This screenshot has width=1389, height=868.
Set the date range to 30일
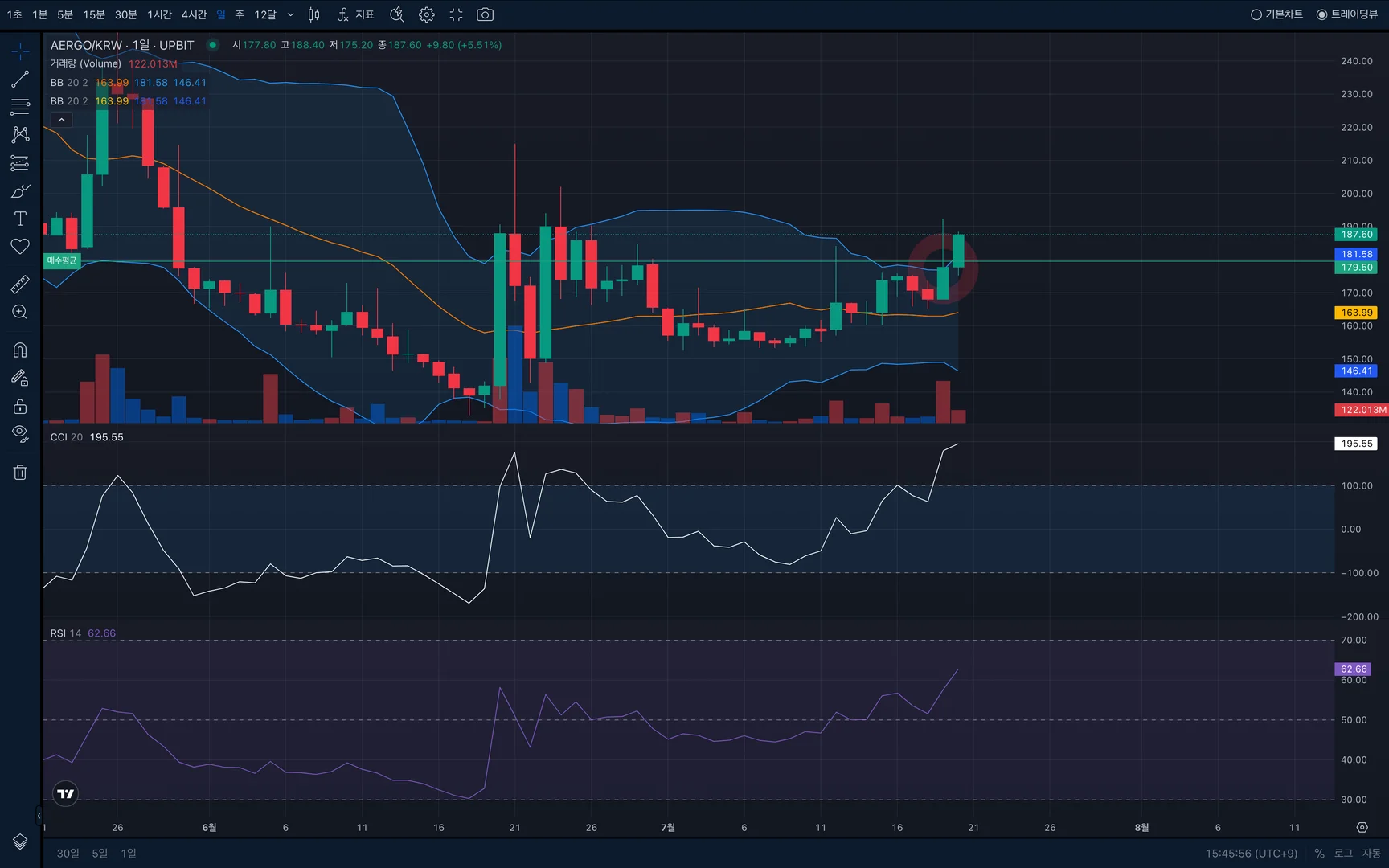point(68,854)
